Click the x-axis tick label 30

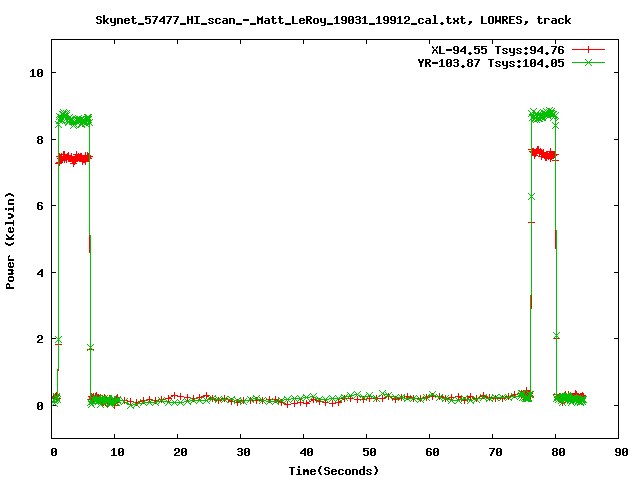(243, 452)
